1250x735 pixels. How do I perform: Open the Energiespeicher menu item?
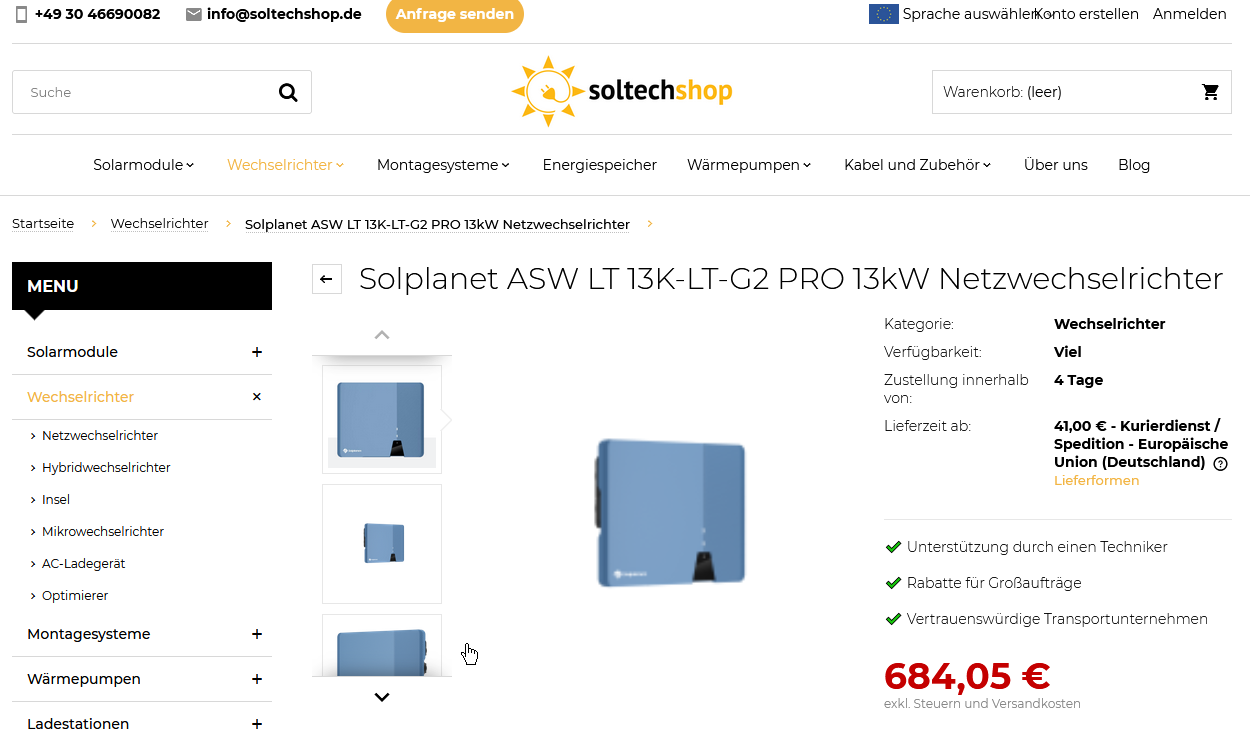(x=600, y=165)
